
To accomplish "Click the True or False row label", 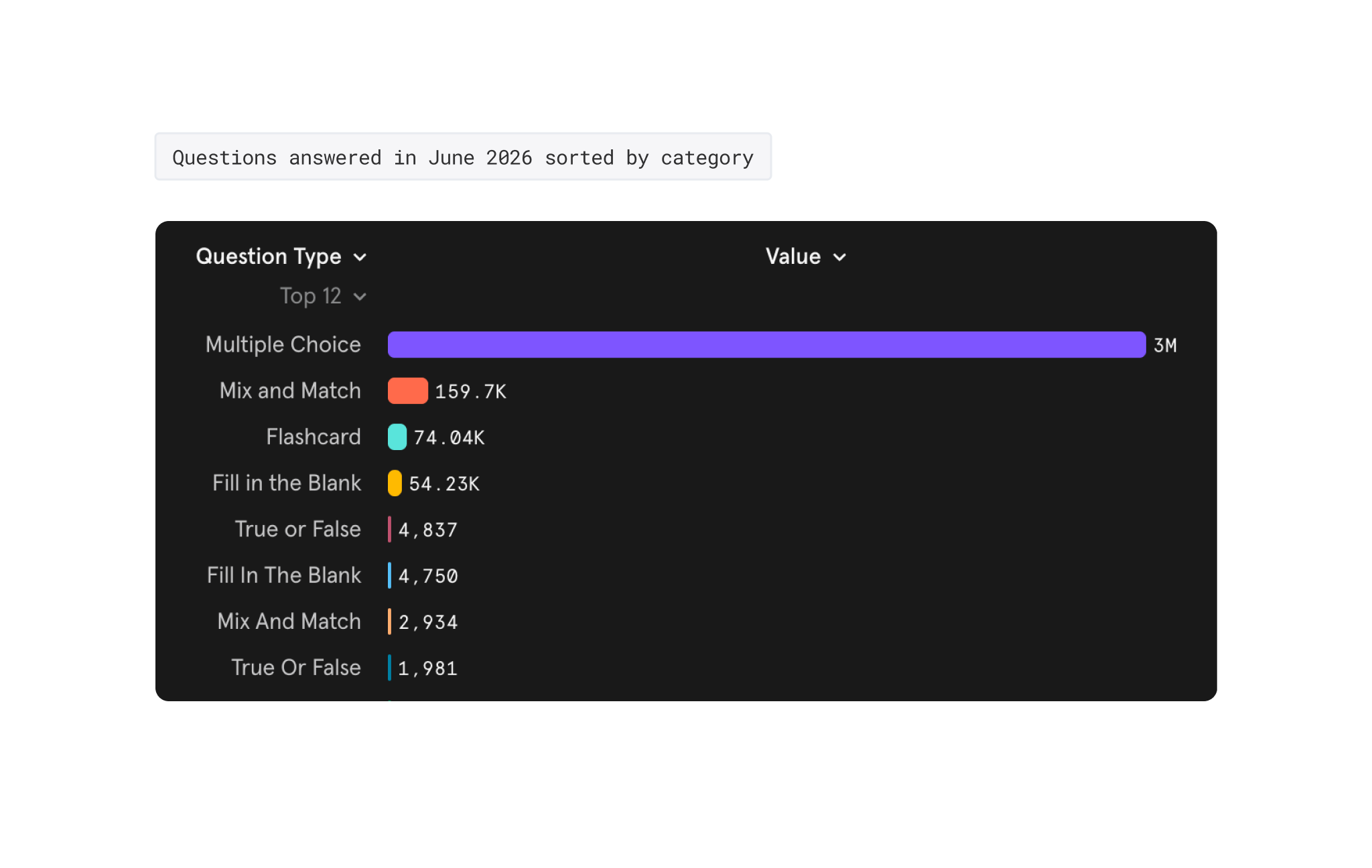I will 298,529.
